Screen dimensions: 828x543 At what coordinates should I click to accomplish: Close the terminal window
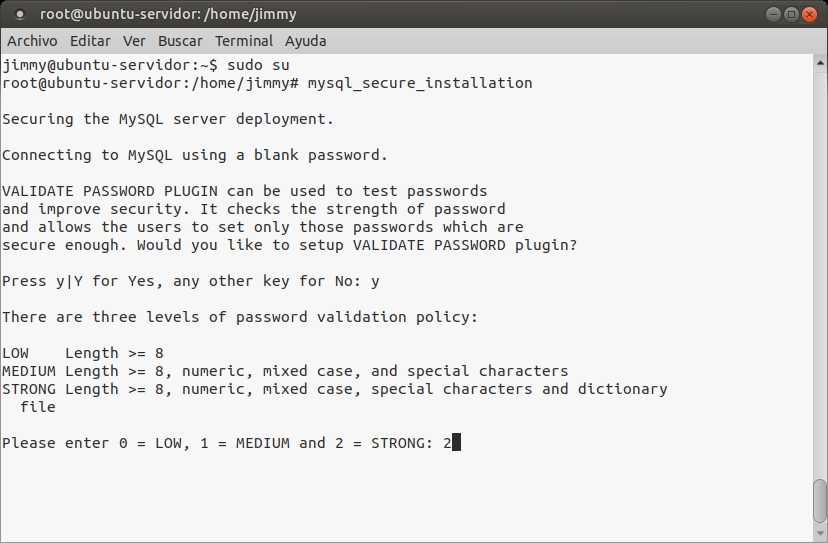(x=810, y=15)
